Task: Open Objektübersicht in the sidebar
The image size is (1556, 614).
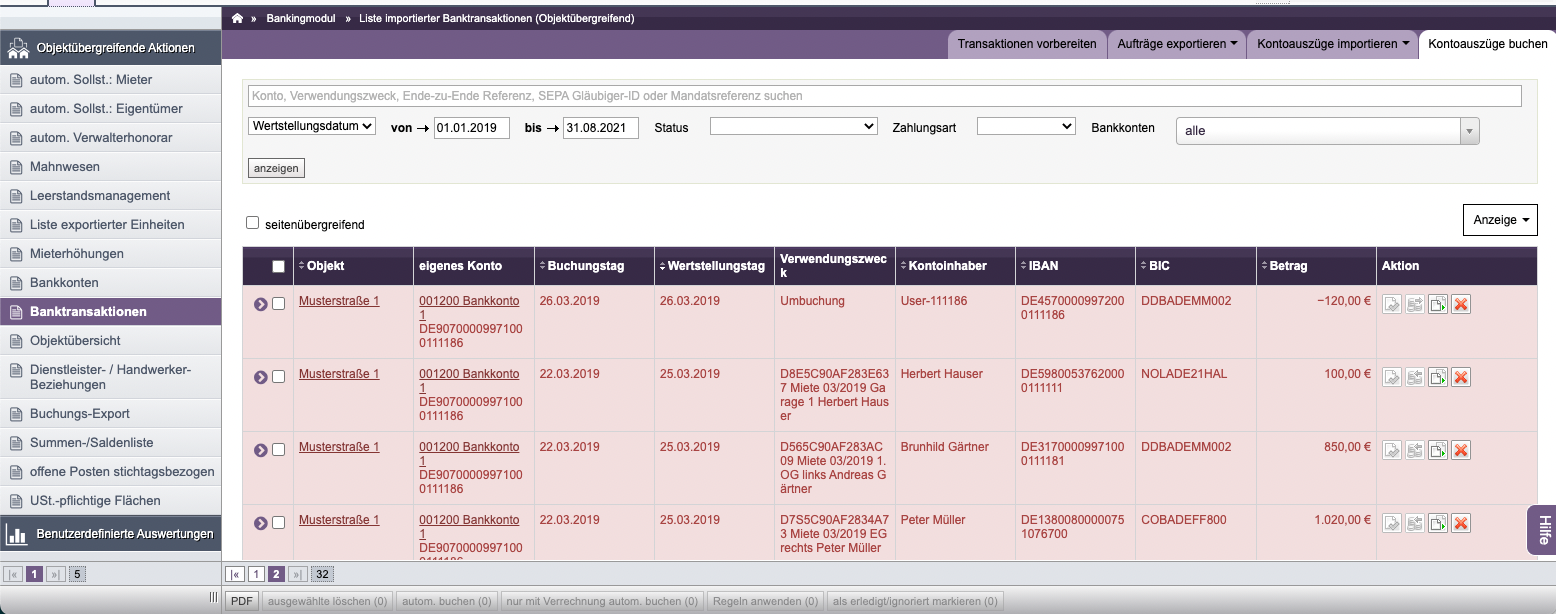Action: pyautogui.click(x=111, y=341)
